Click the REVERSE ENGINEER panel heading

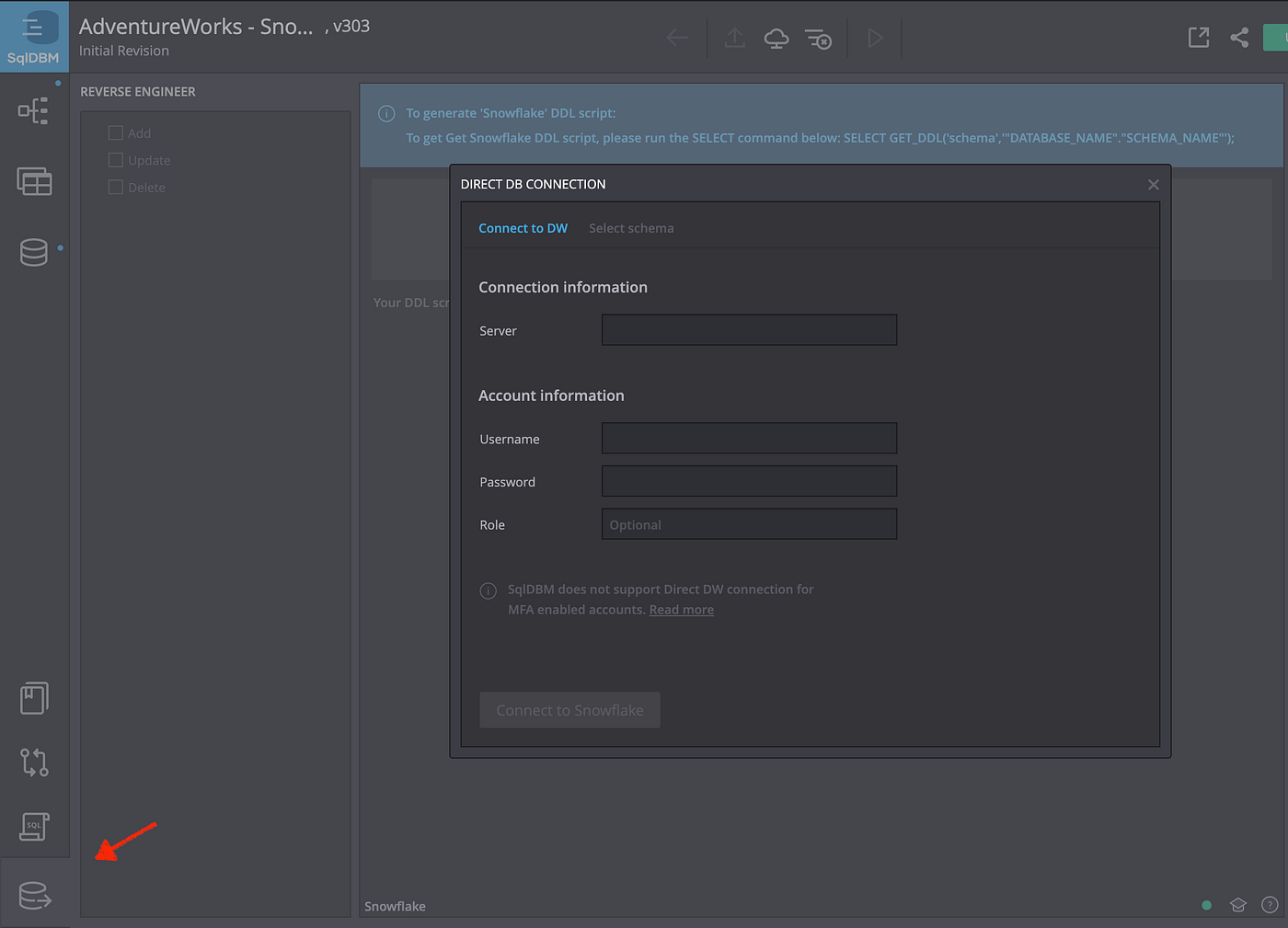point(138,92)
